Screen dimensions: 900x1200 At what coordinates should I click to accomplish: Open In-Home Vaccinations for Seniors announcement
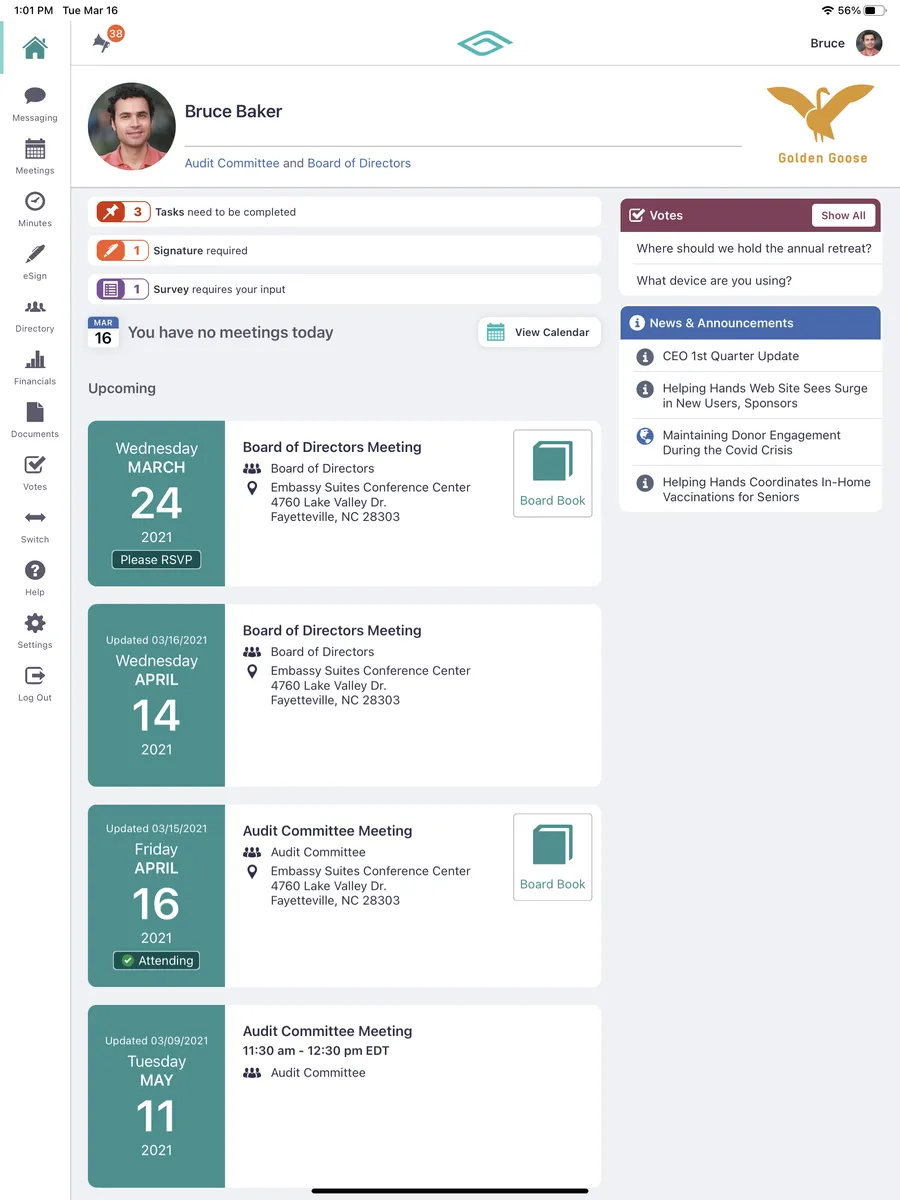[x=766, y=489]
